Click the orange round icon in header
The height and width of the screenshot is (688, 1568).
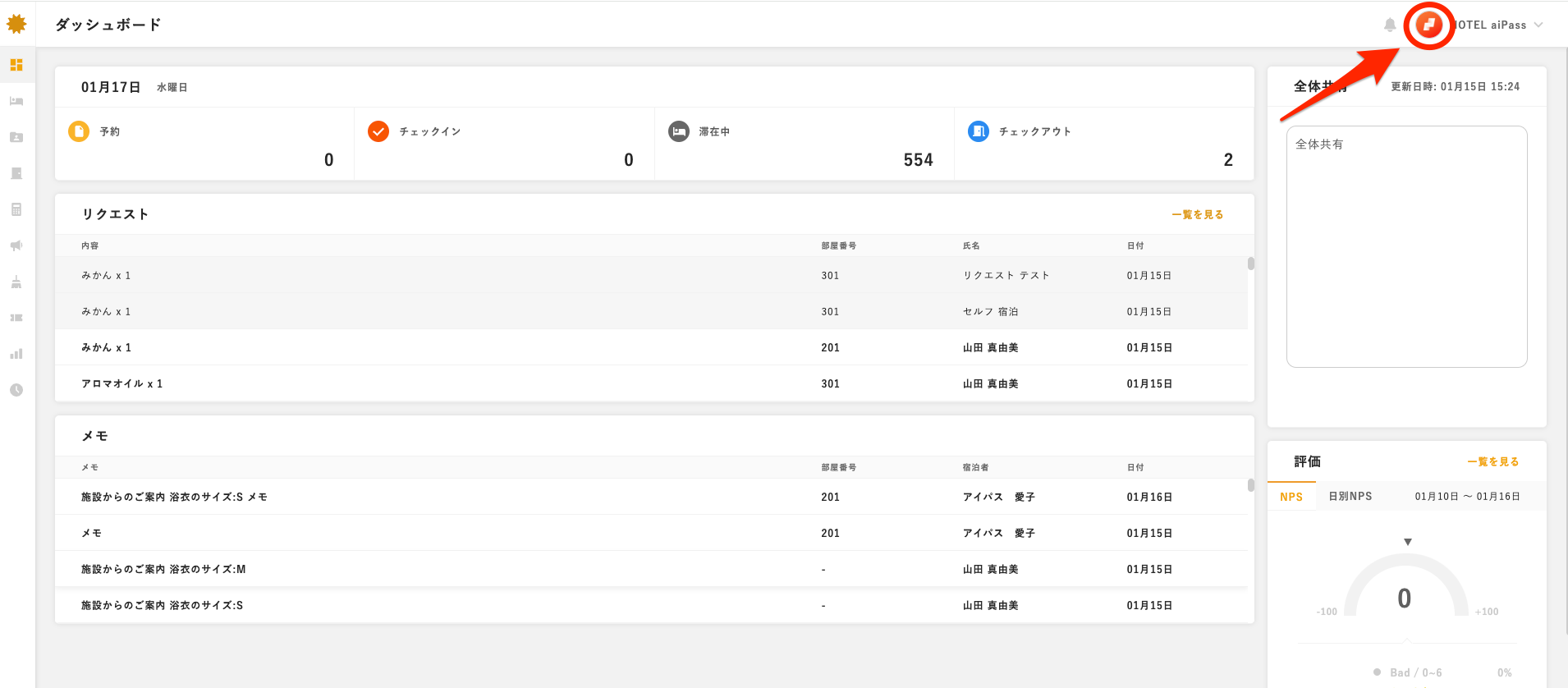(x=1429, y=25)
